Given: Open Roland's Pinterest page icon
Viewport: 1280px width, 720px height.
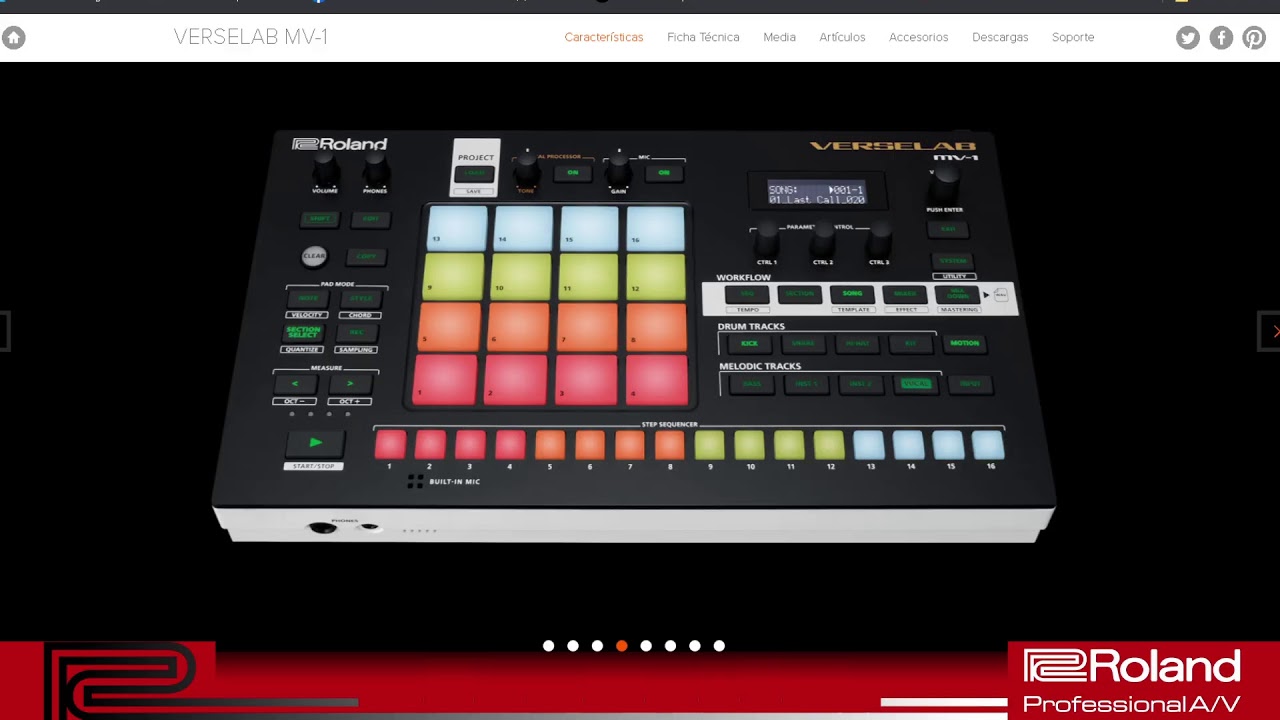Looking at the screenshot, I should point(1254,38).
